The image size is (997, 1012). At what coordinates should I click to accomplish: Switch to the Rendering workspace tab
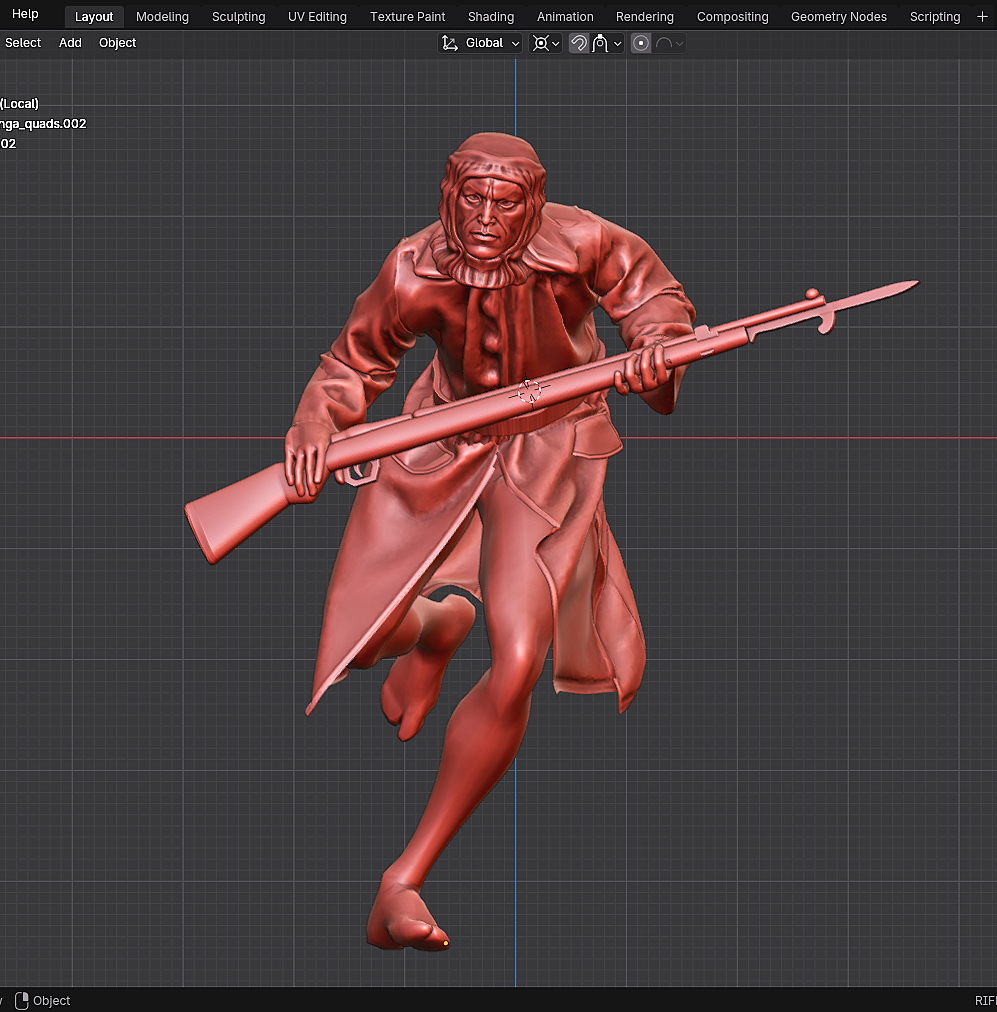coord(645,17)
